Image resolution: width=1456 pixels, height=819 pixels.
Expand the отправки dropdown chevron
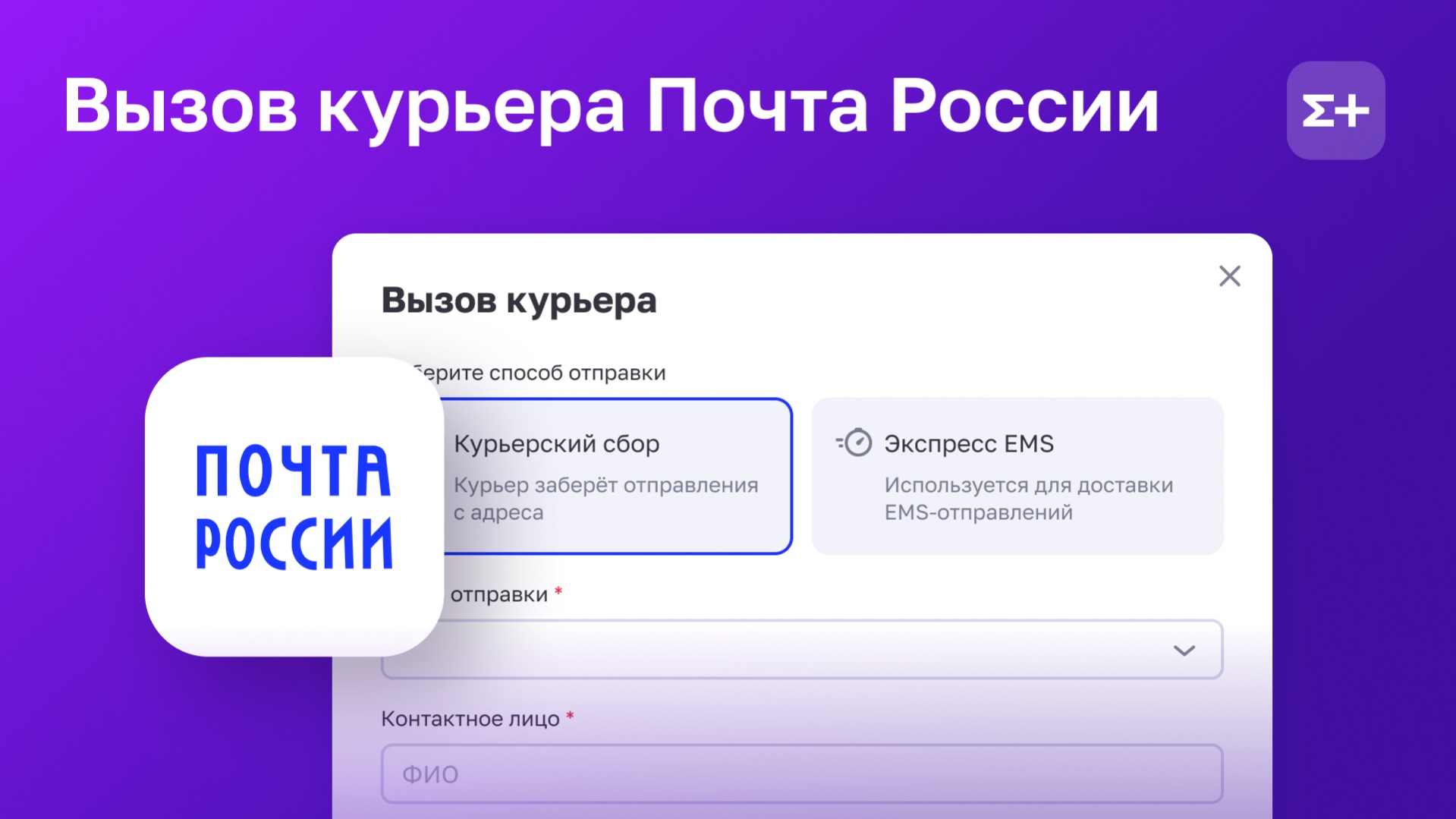(1184, 650)
